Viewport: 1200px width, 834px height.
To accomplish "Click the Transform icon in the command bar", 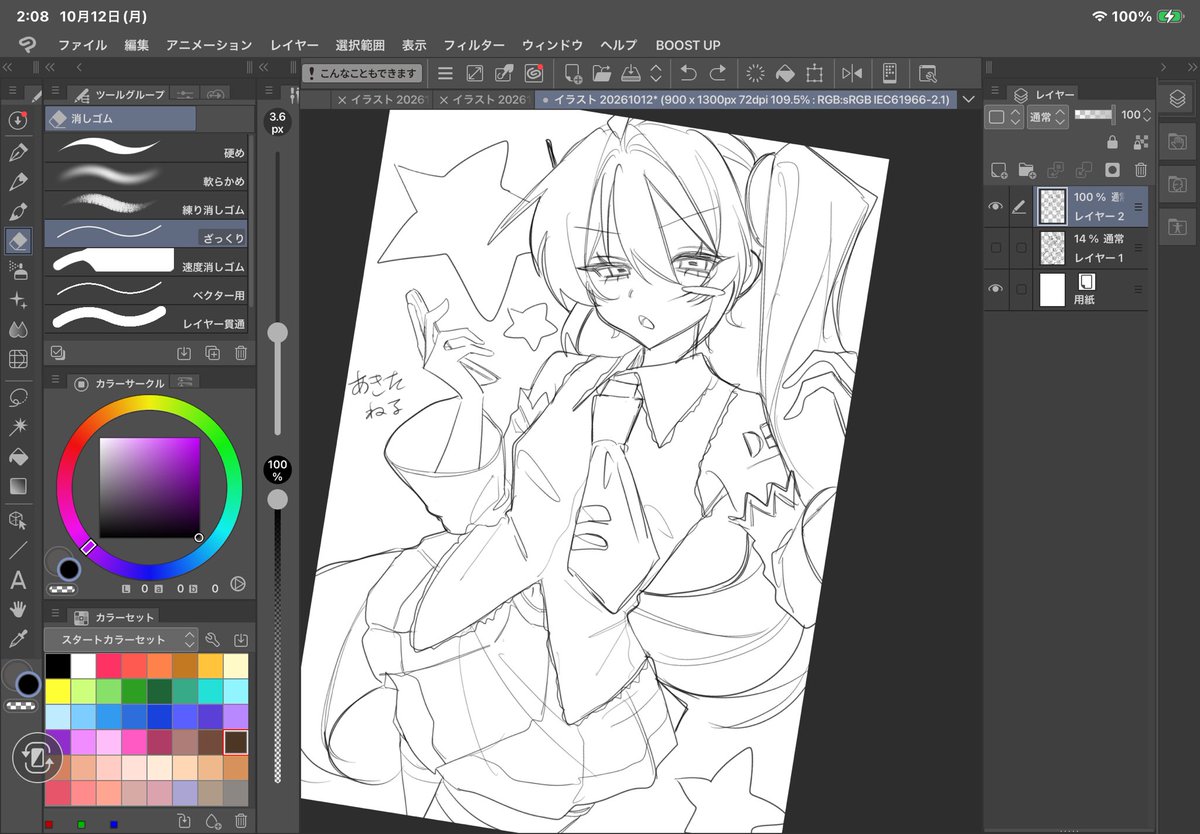I will click(815, 73).
